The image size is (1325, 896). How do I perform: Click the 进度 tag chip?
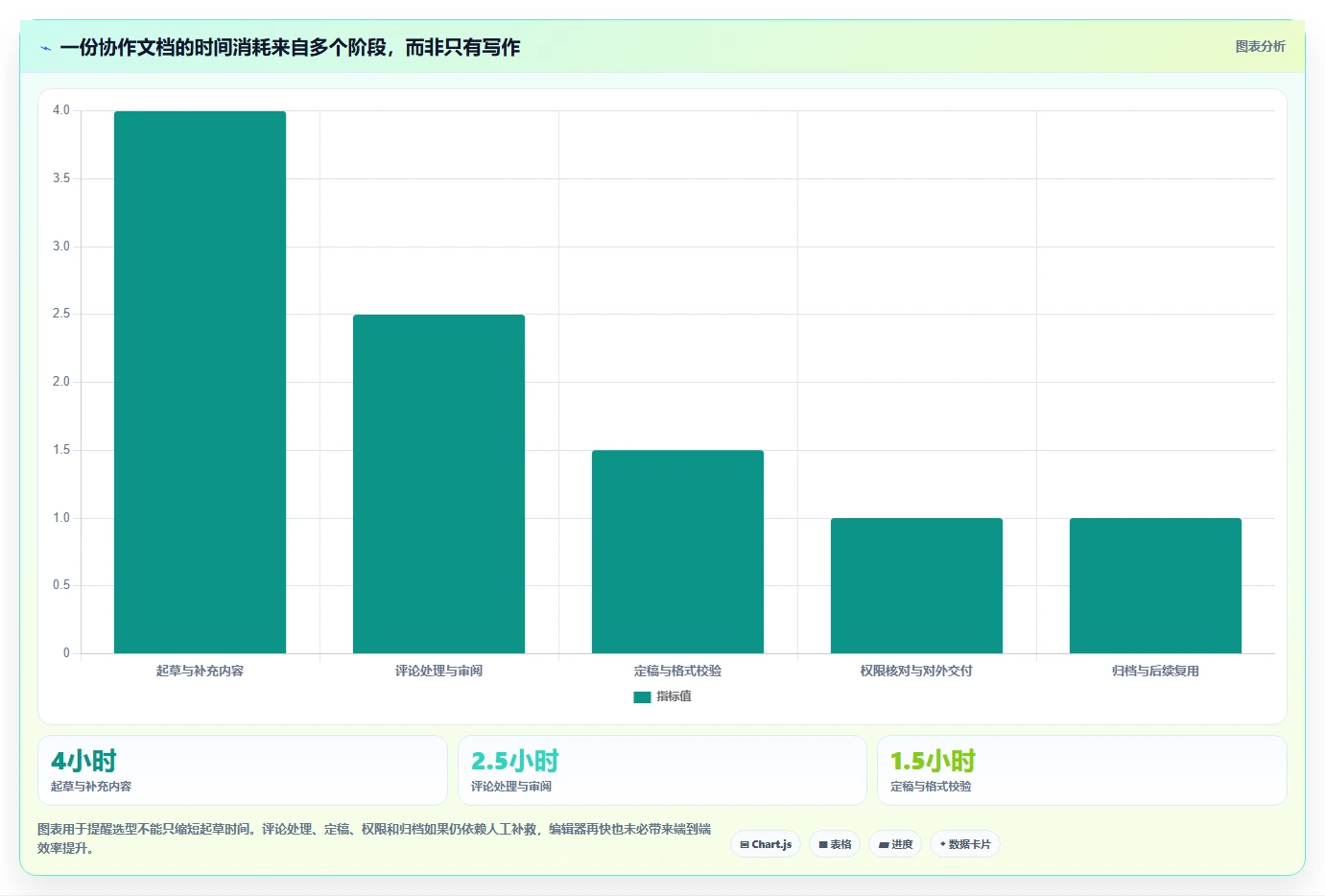(x=895, y=844)
